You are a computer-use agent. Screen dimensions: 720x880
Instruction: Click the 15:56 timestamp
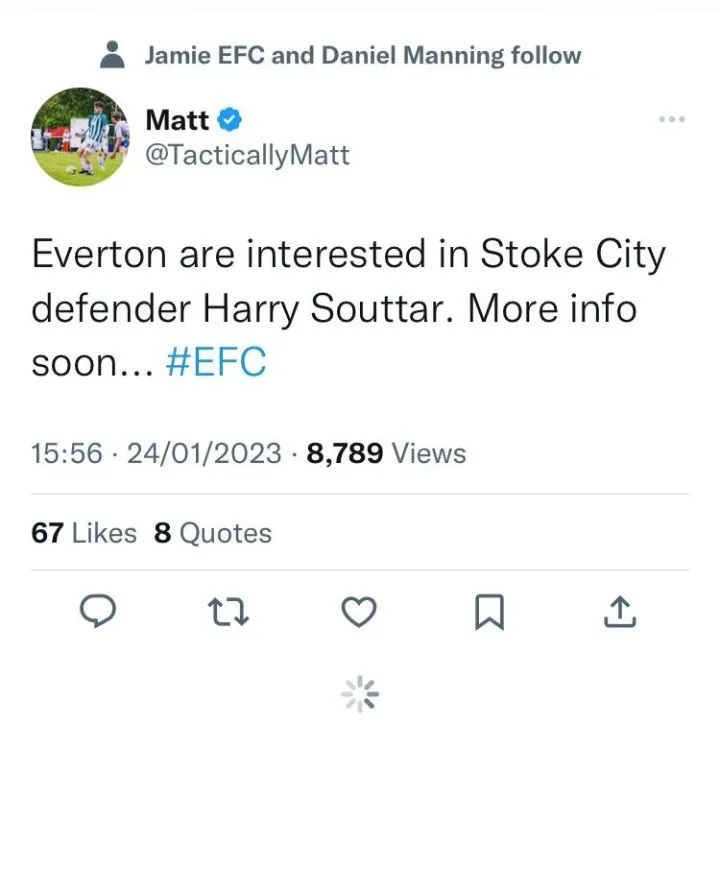(x=67, y=454)
